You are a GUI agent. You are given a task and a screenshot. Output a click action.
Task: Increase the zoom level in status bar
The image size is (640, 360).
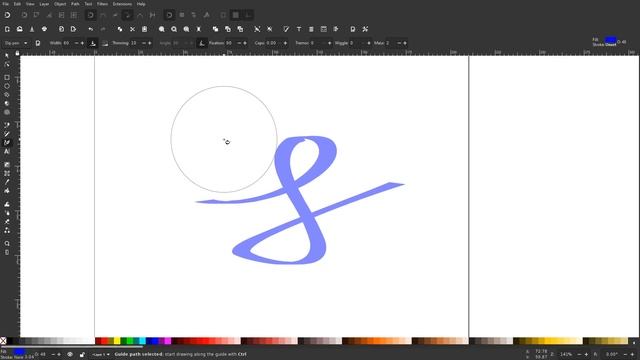point(586,354)
